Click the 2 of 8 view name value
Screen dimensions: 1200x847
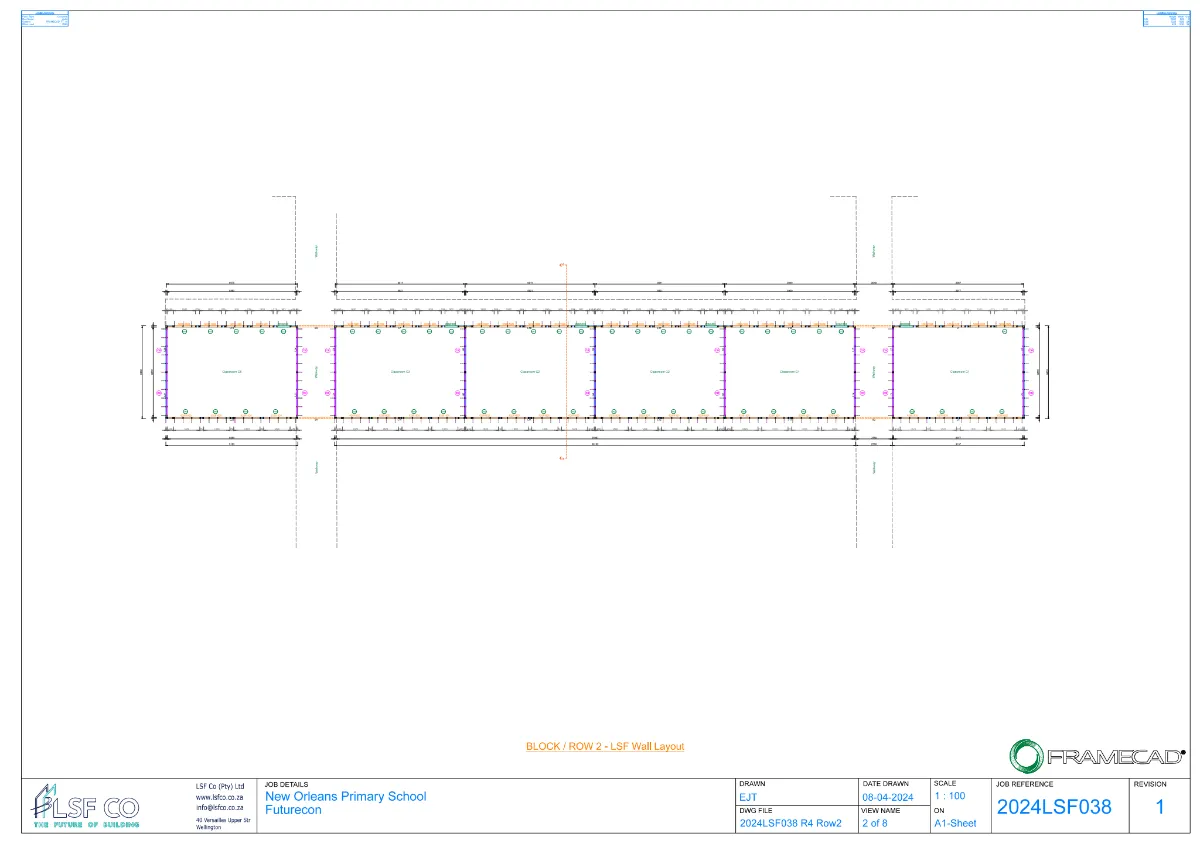point(874,824)
